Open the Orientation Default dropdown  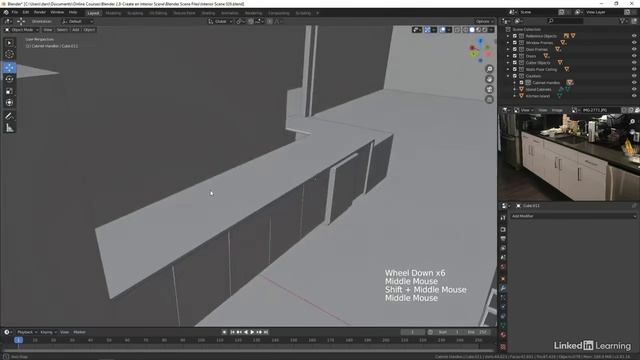(78, 21)
